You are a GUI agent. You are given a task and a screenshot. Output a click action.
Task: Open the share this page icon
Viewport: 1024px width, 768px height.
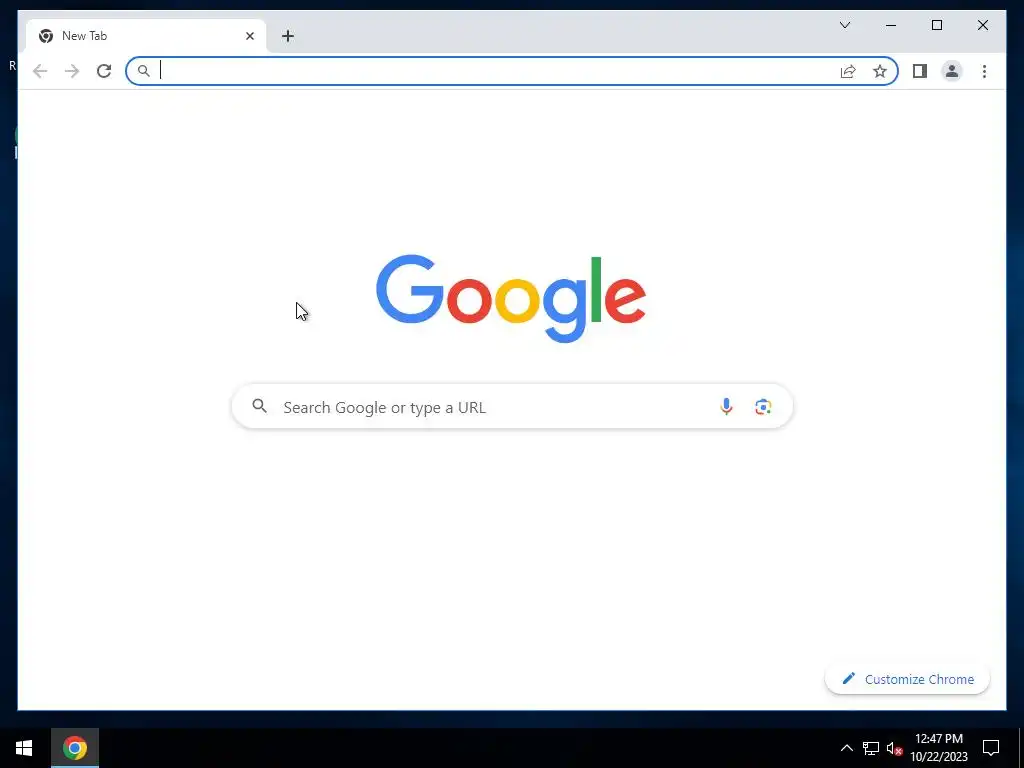click(x=848, y=71)
